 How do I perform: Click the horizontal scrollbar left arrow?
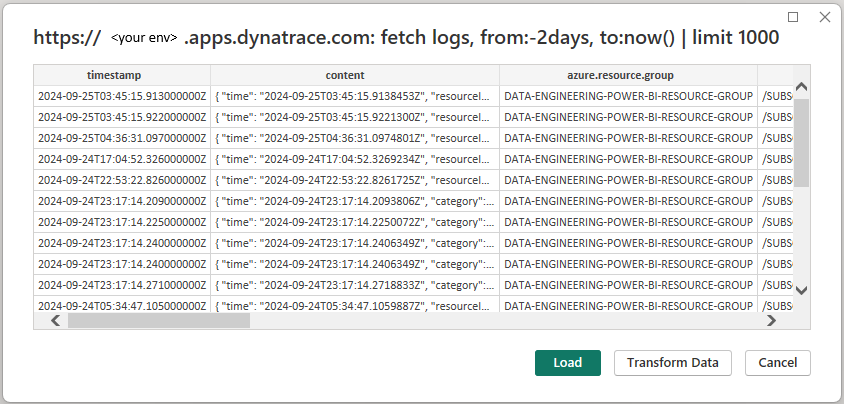(x=55, y=321)
